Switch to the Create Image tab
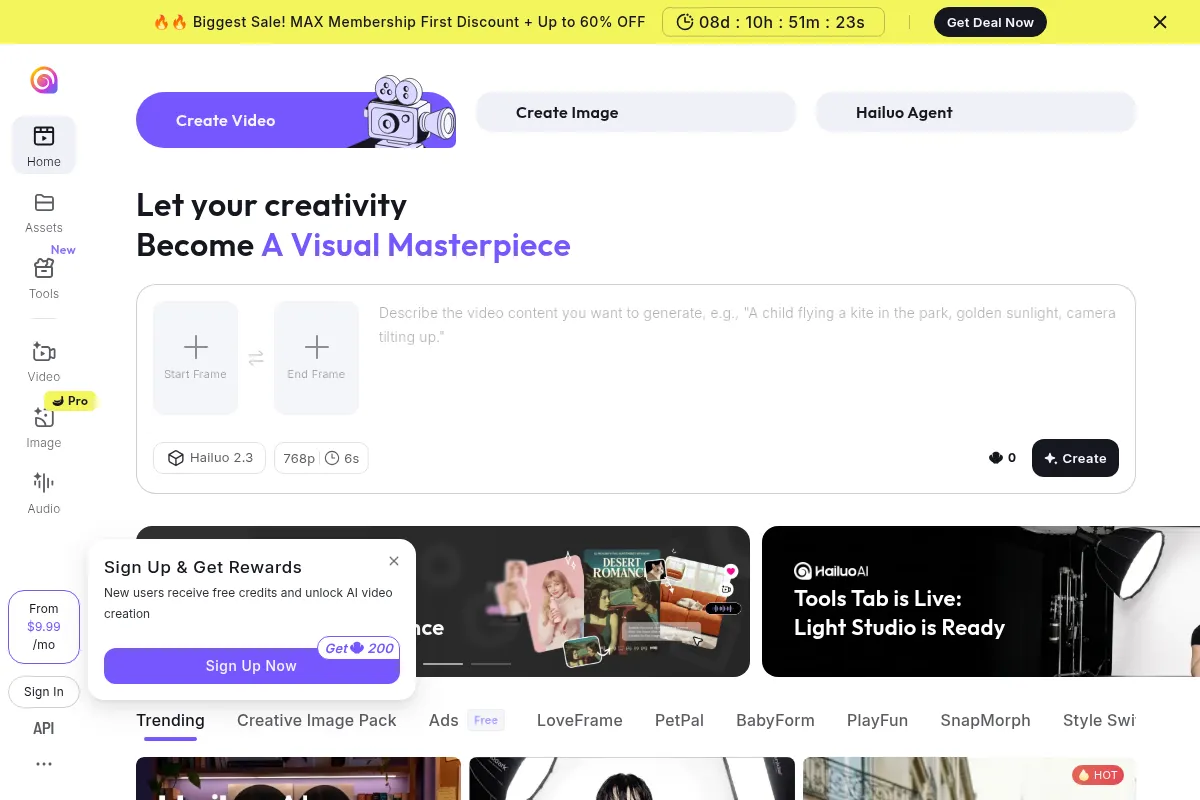This screenshot has height=800, width=1200. [636, 113]
